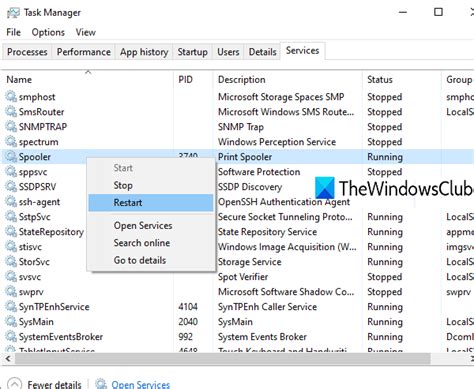Click State Repository Service description

(267, 232)
